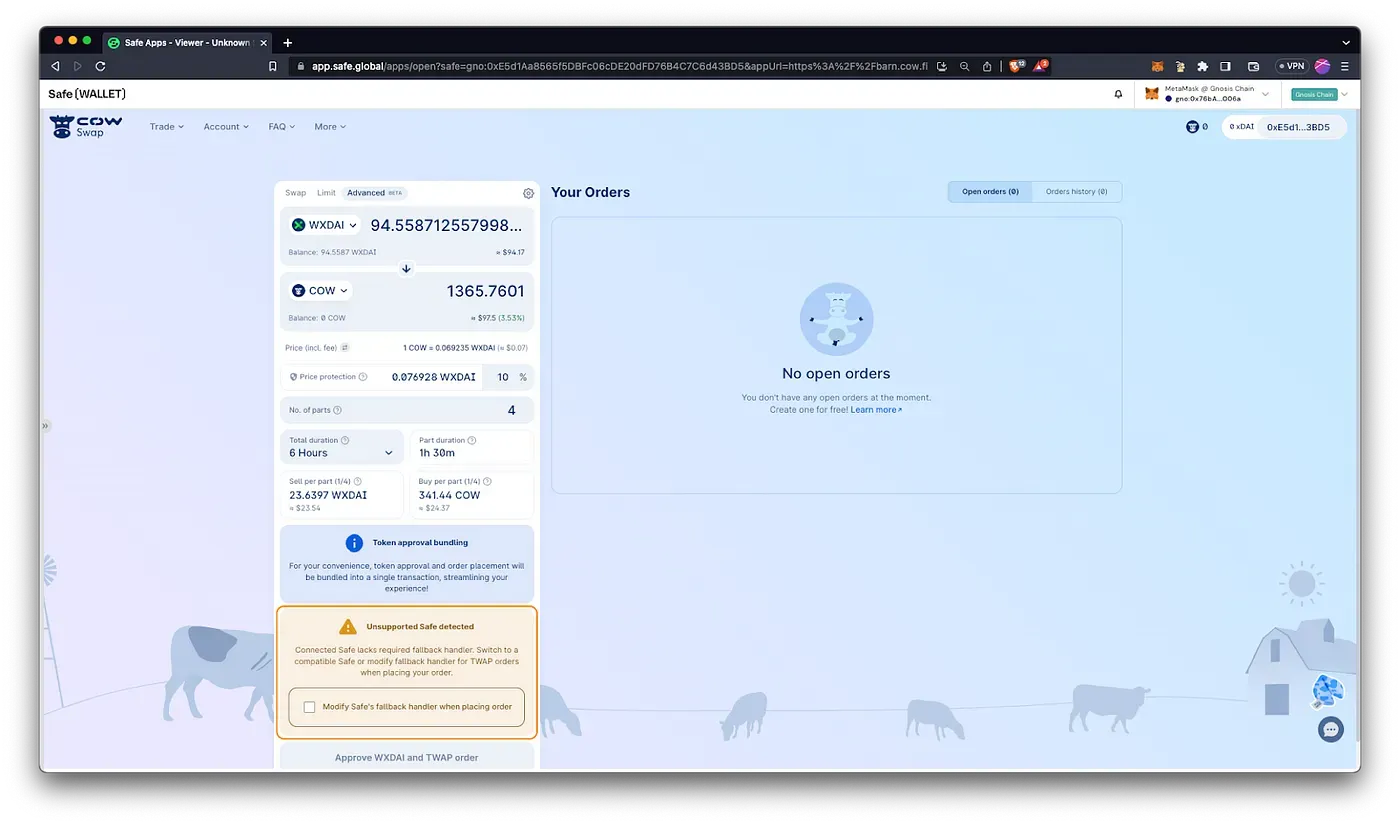Show the Total duration help tooltip
The height and width of the screenshot is (824, 1400).
pos(345,440)
